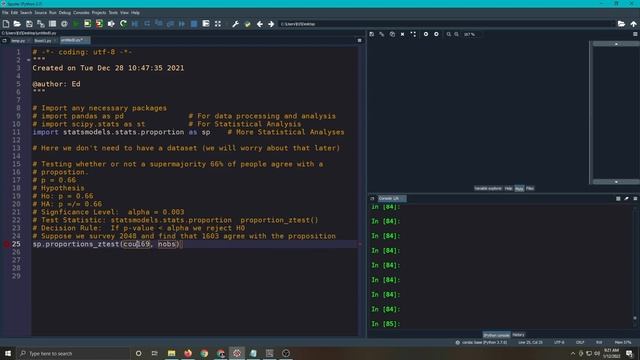640x360 pixels.
Task: Save the current file
Action: click(x=29, y=24)
